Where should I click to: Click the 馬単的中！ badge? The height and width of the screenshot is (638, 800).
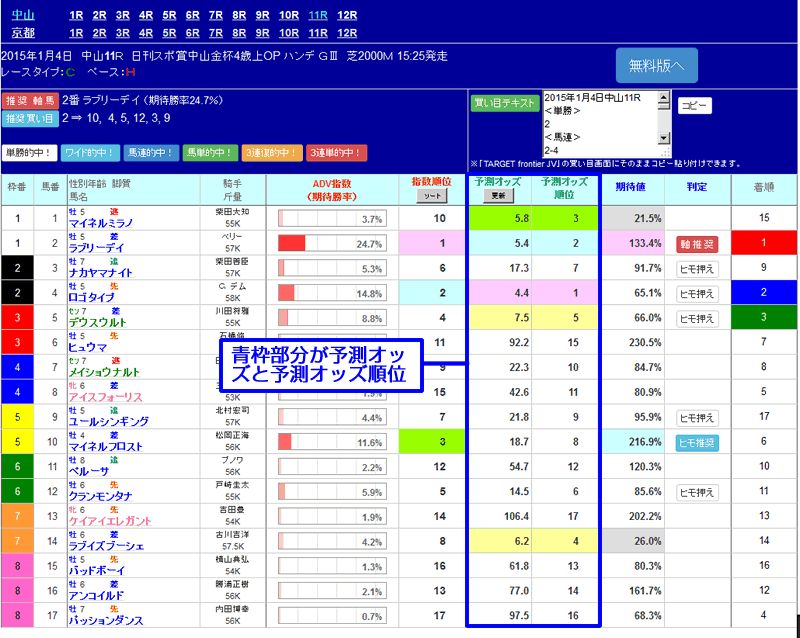click(x=210, y=153)
